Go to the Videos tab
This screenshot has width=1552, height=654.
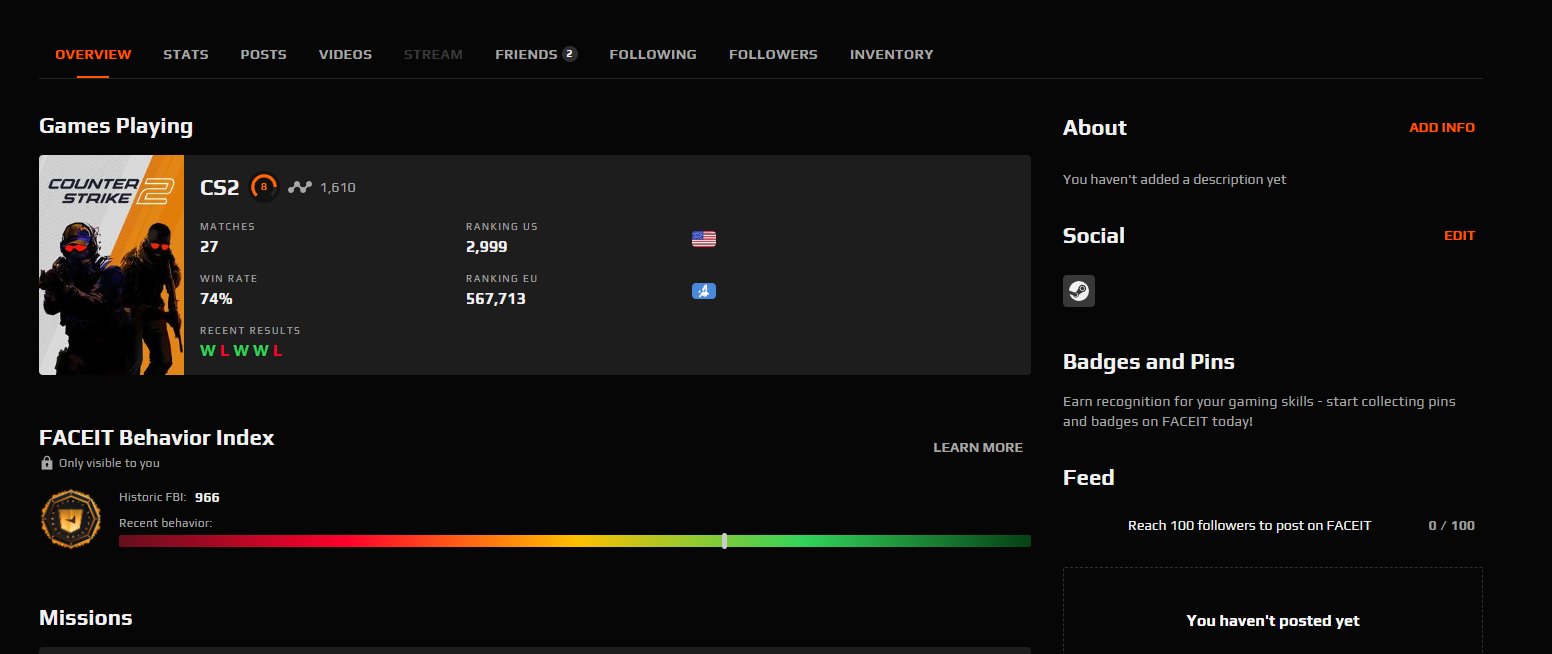pos(345,54)
